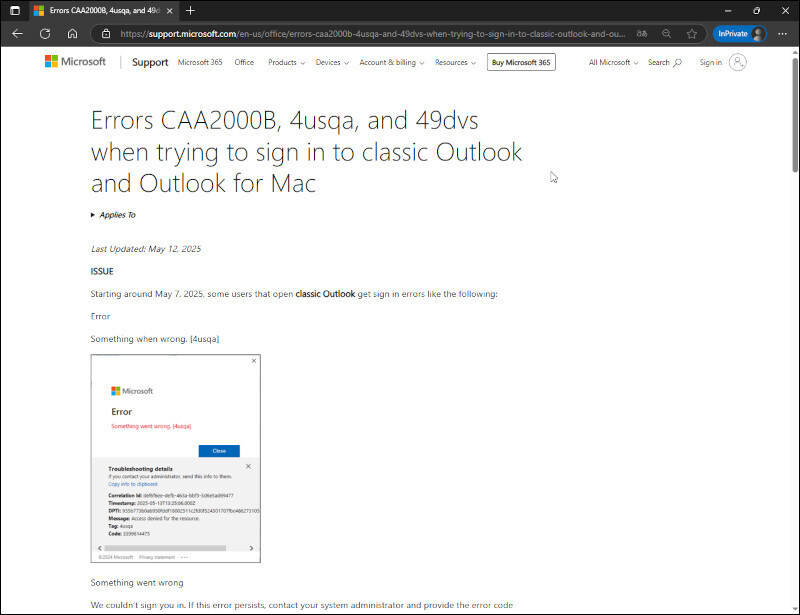
Task: Click the address bar URL
Action: tap(372, 34)
